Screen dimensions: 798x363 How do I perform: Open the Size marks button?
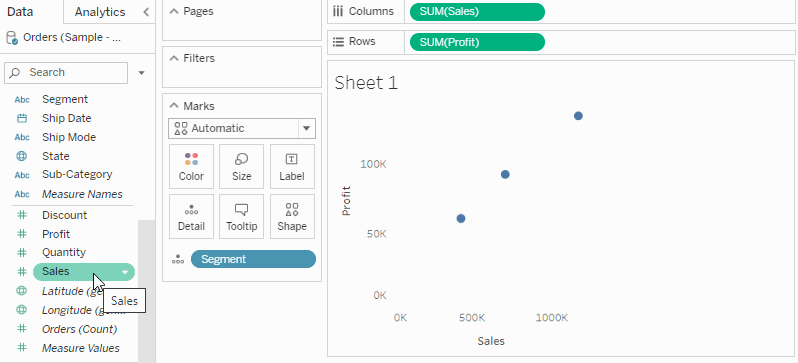click(x=242, y=166)
